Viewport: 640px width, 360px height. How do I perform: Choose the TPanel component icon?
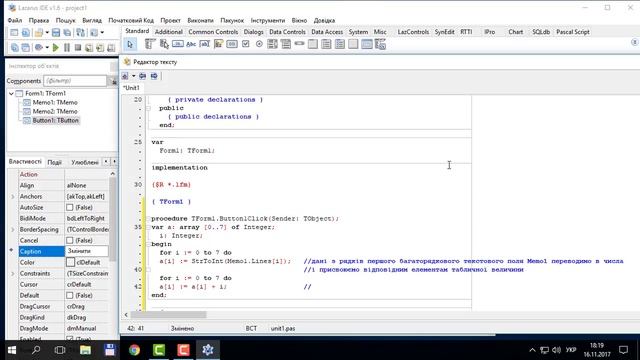click(x=353, y=44)
